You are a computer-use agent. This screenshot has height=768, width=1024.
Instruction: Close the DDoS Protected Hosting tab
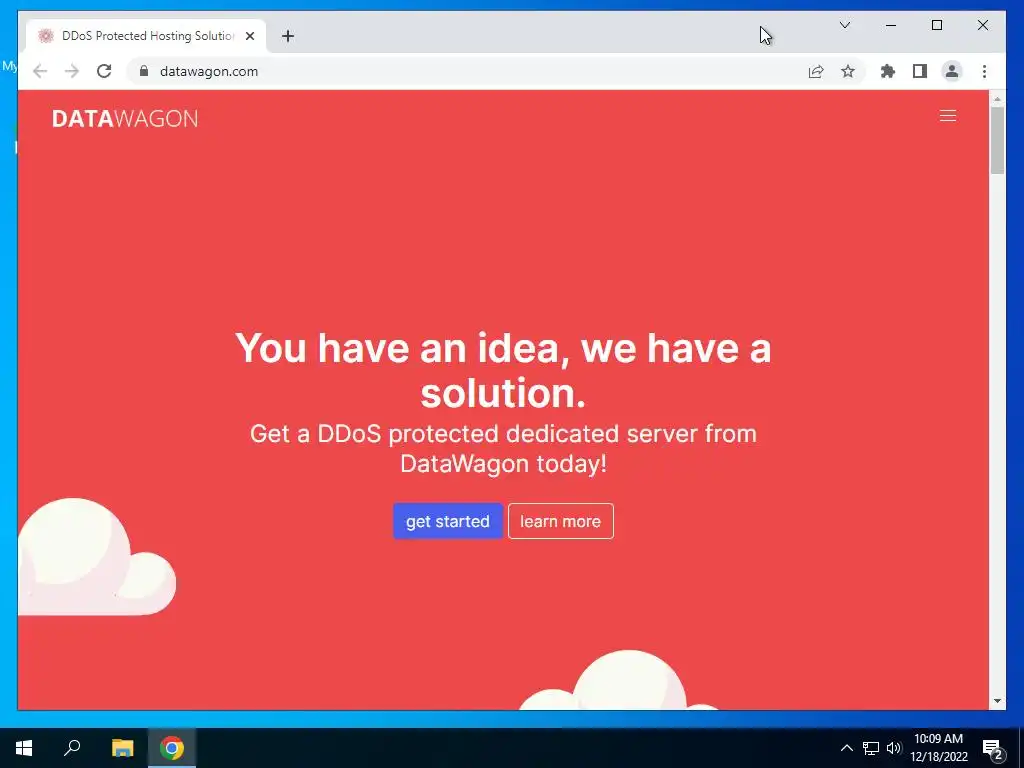point(249,36)
